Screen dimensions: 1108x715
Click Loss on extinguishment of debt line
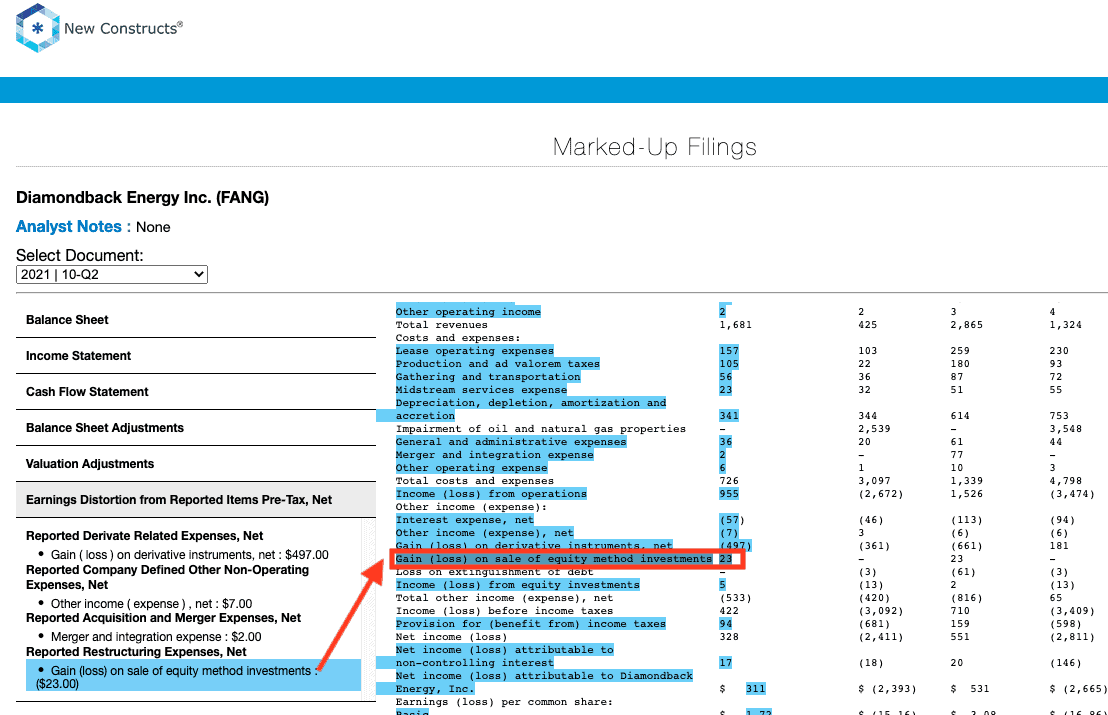495,572
